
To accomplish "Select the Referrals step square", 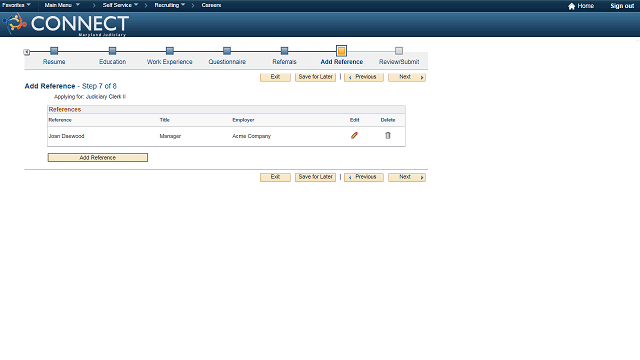I will (x=284, y=51).
